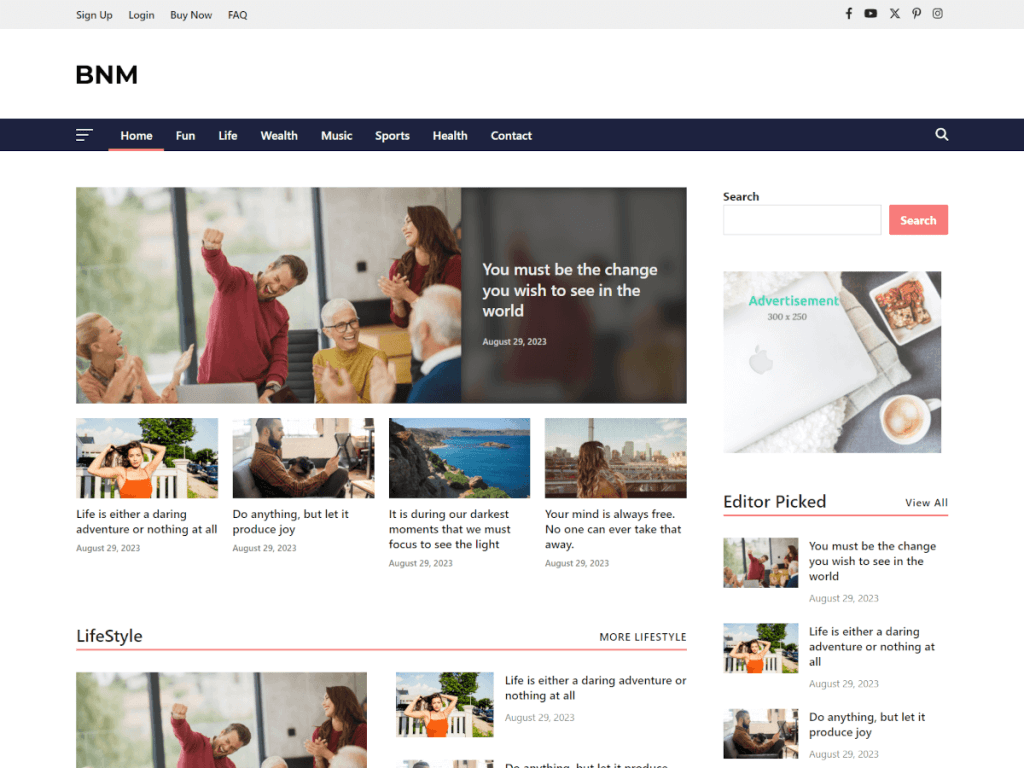Click the Login link
This screenshot has width=1024, height=768.
coord(141,15)
